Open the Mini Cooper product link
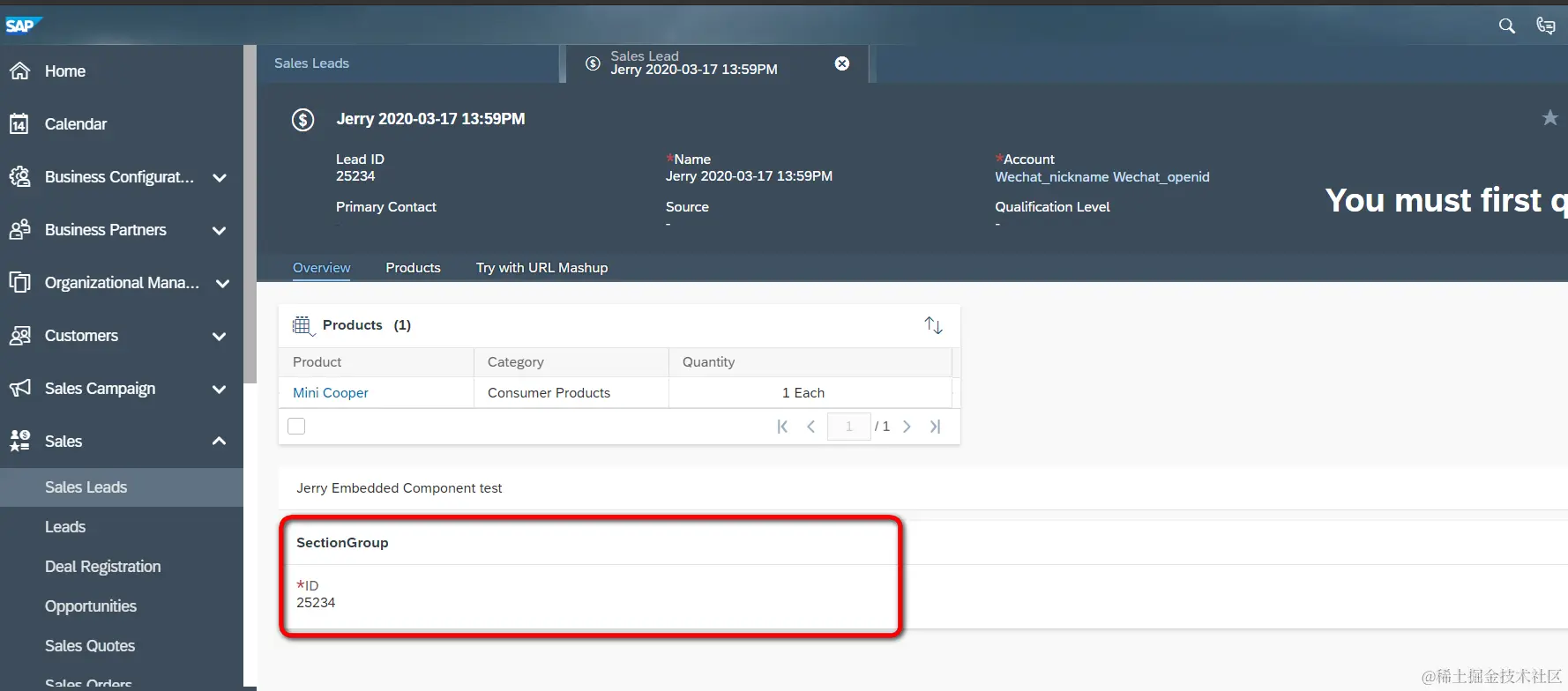Screen dimensions: 1568x691 (331, 393)
